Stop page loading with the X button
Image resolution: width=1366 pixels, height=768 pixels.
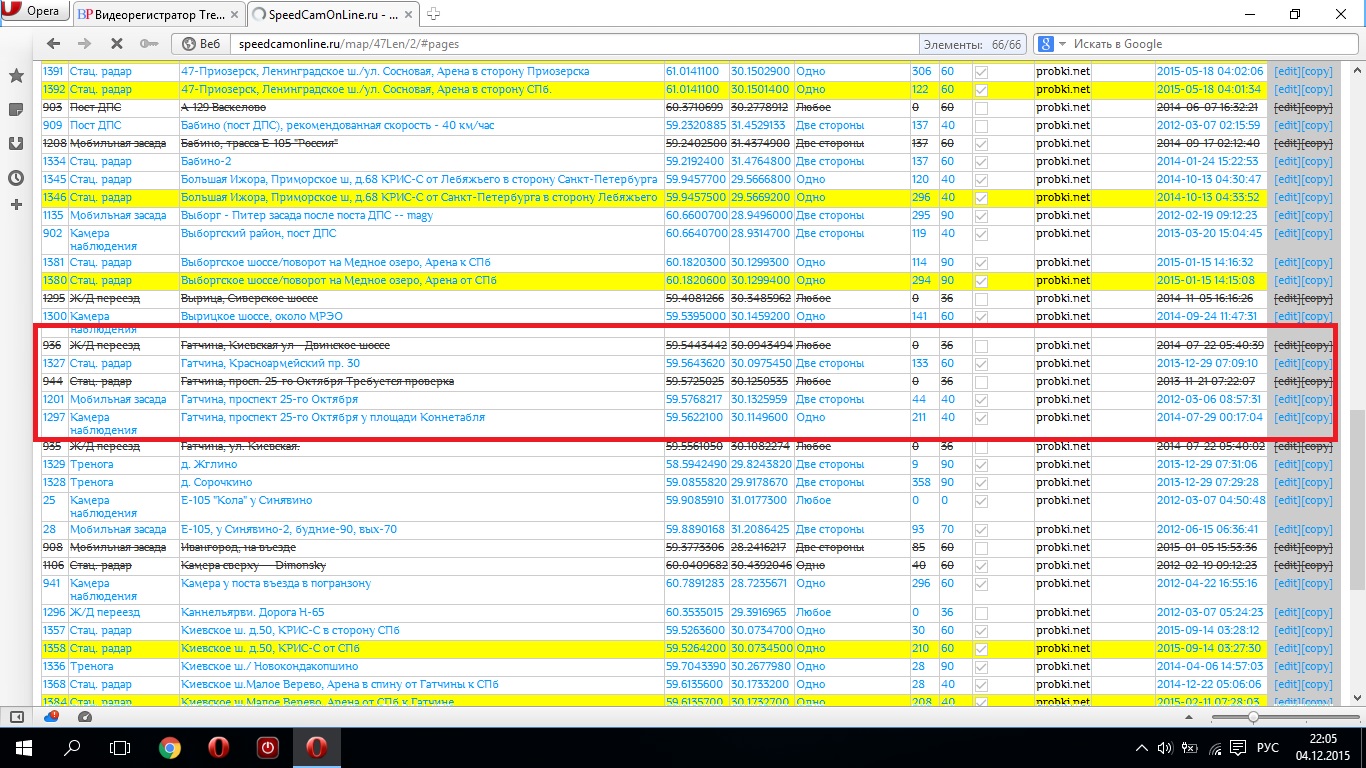tap(116, 44)
